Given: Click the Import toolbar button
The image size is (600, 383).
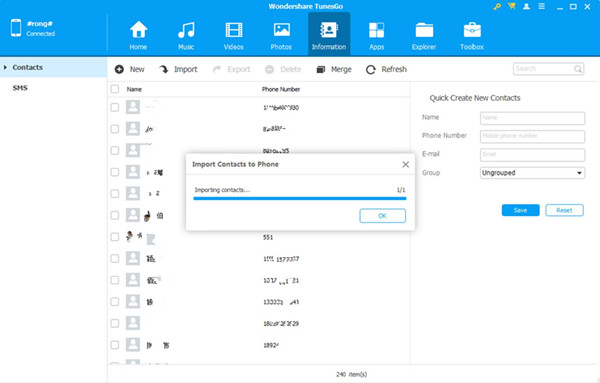Looking at the screenshot, I should point(178,69).
